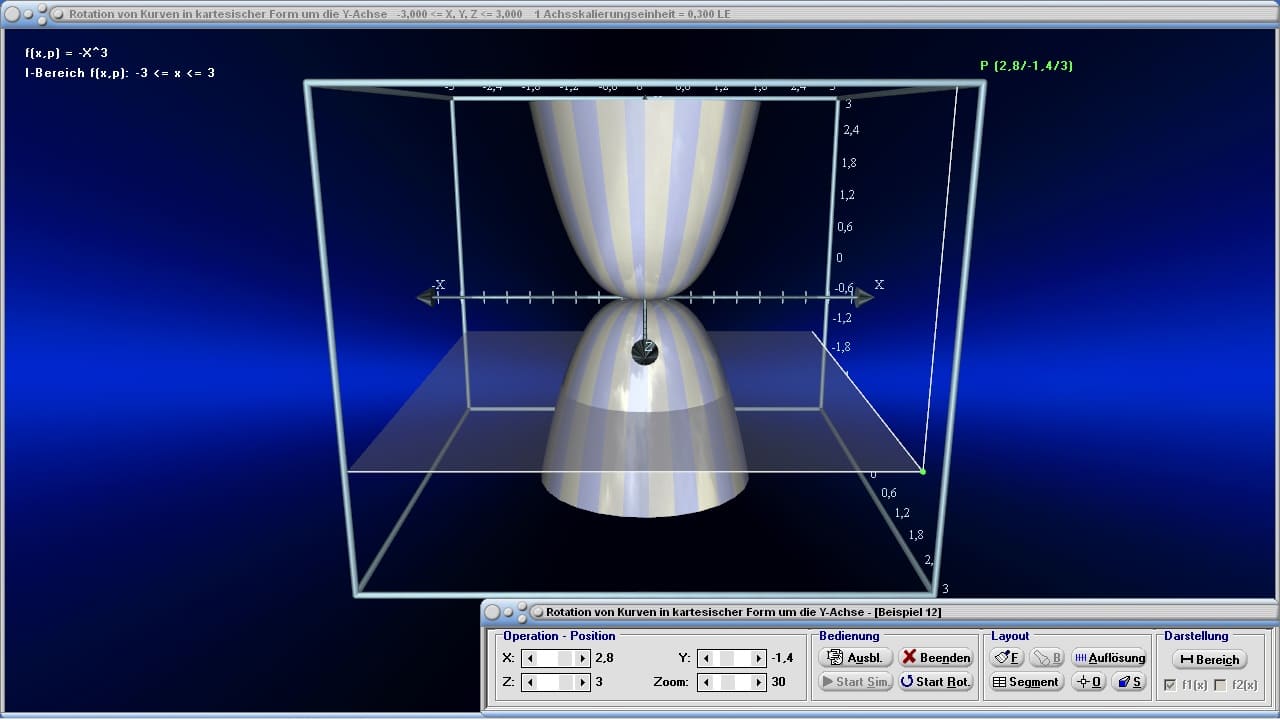The width and height of the screenshot is (1280, 720).
Task: Click the greyed Start Sim. button
Action: point(855,682)
